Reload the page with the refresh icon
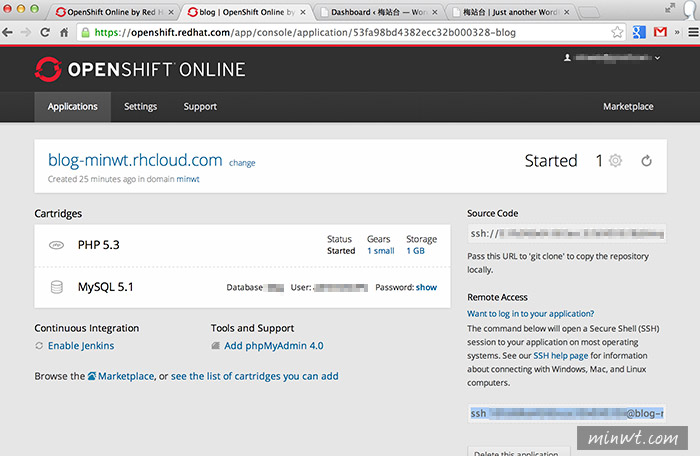Viewport: 700px width, 456px height. click(x=45, y=32)
